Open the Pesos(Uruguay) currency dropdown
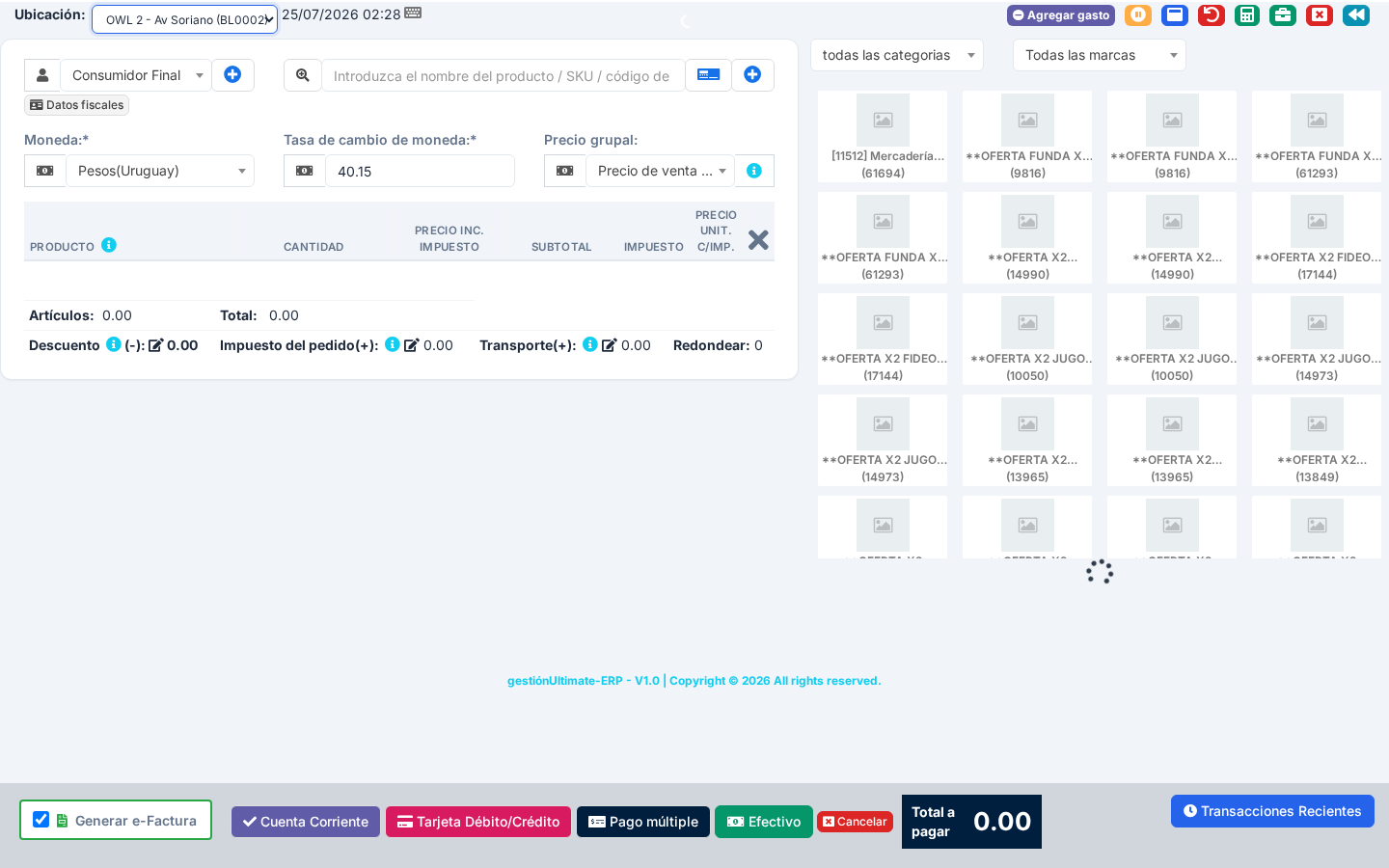1389x868 pixels. point(160,171)
